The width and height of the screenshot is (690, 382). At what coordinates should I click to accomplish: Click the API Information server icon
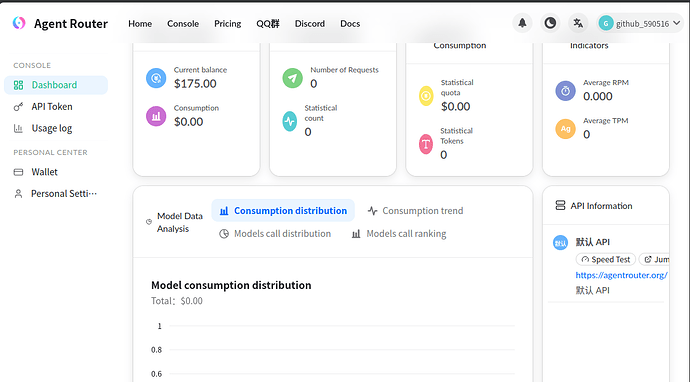point(560,206)
